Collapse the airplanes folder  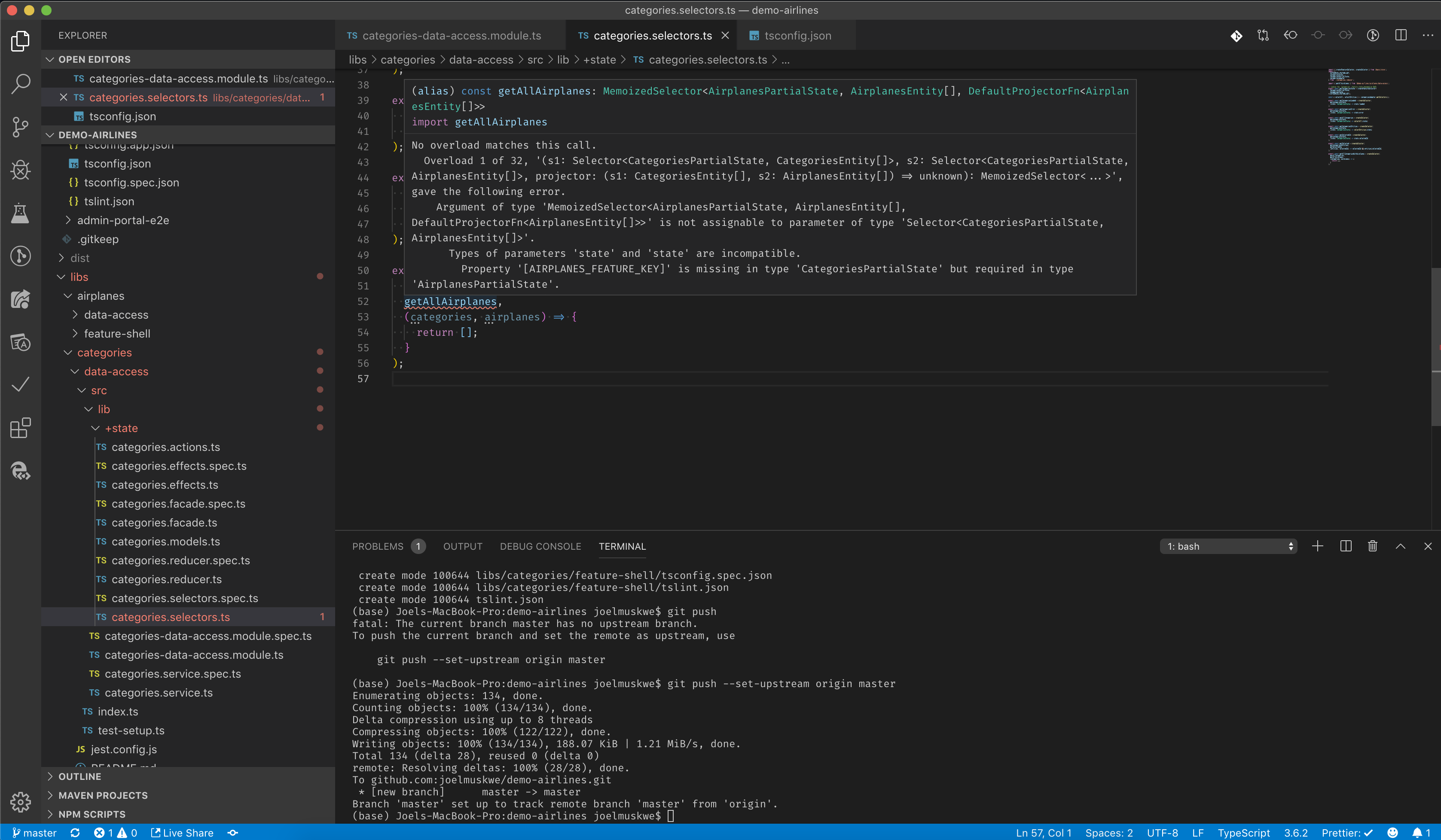101,296
